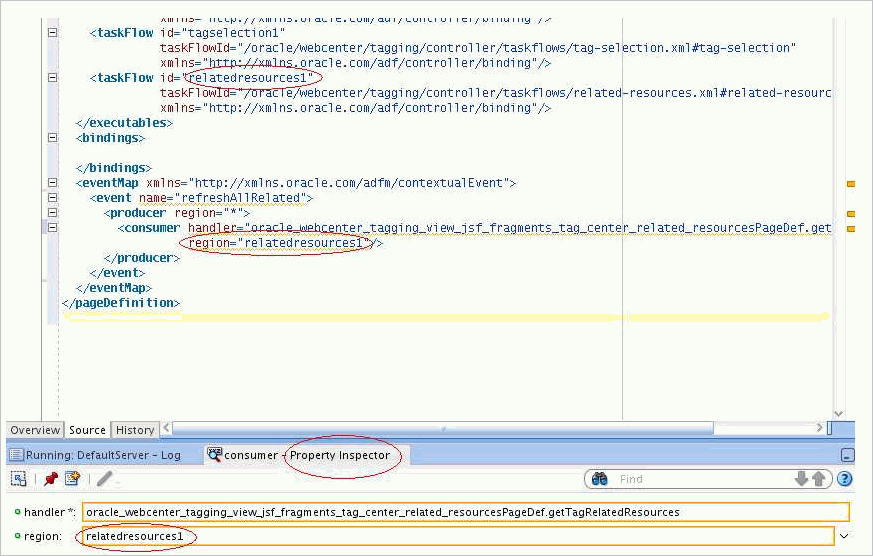Click the producer region="*" line
This screenshot has height=556, width=873.
[176, 213]
